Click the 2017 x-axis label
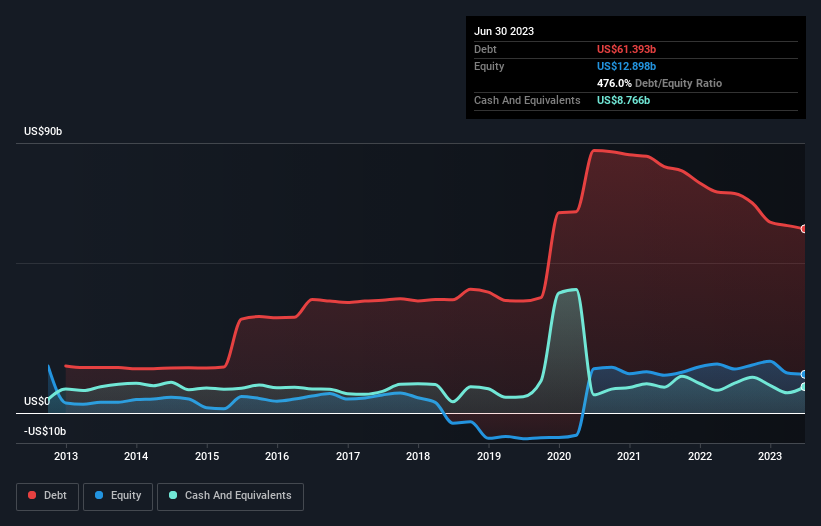Viewport: 821px width, 526px height. (x=348, y=456)
